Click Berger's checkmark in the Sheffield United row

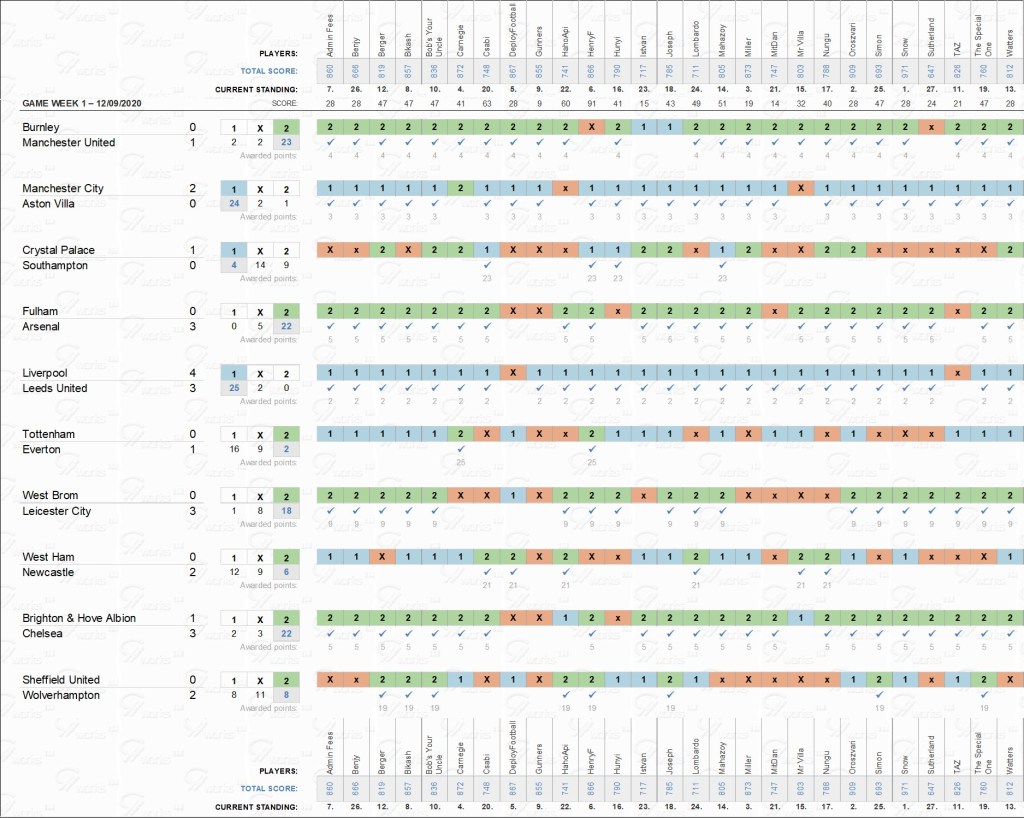[382, 695]
